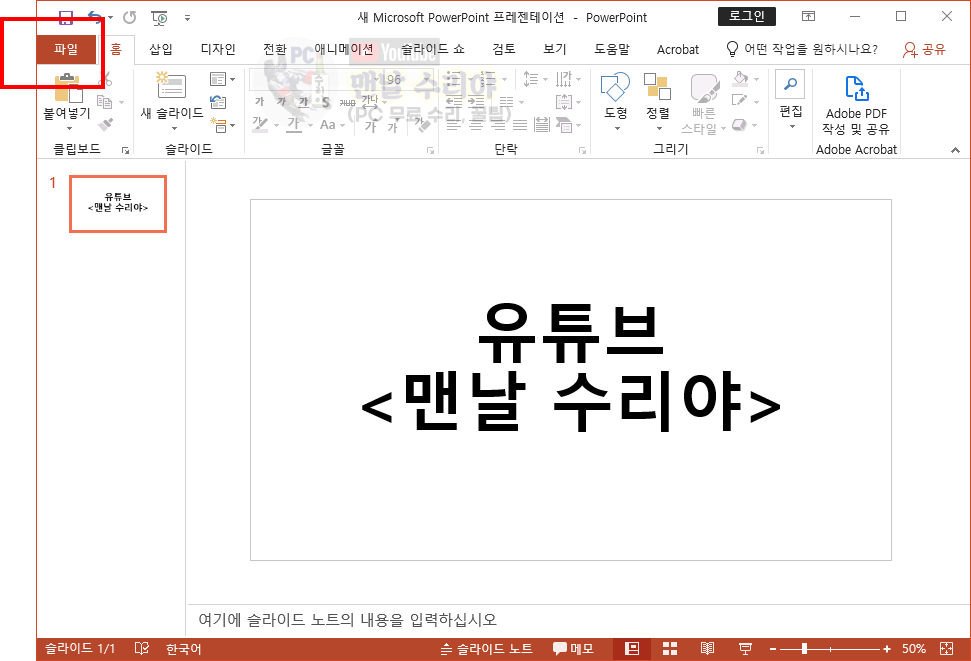Viewport: 971px width, 661px height.
Task: Open the 글꼴 (Font) dialog launcher
Action: (x=430, y=150)
